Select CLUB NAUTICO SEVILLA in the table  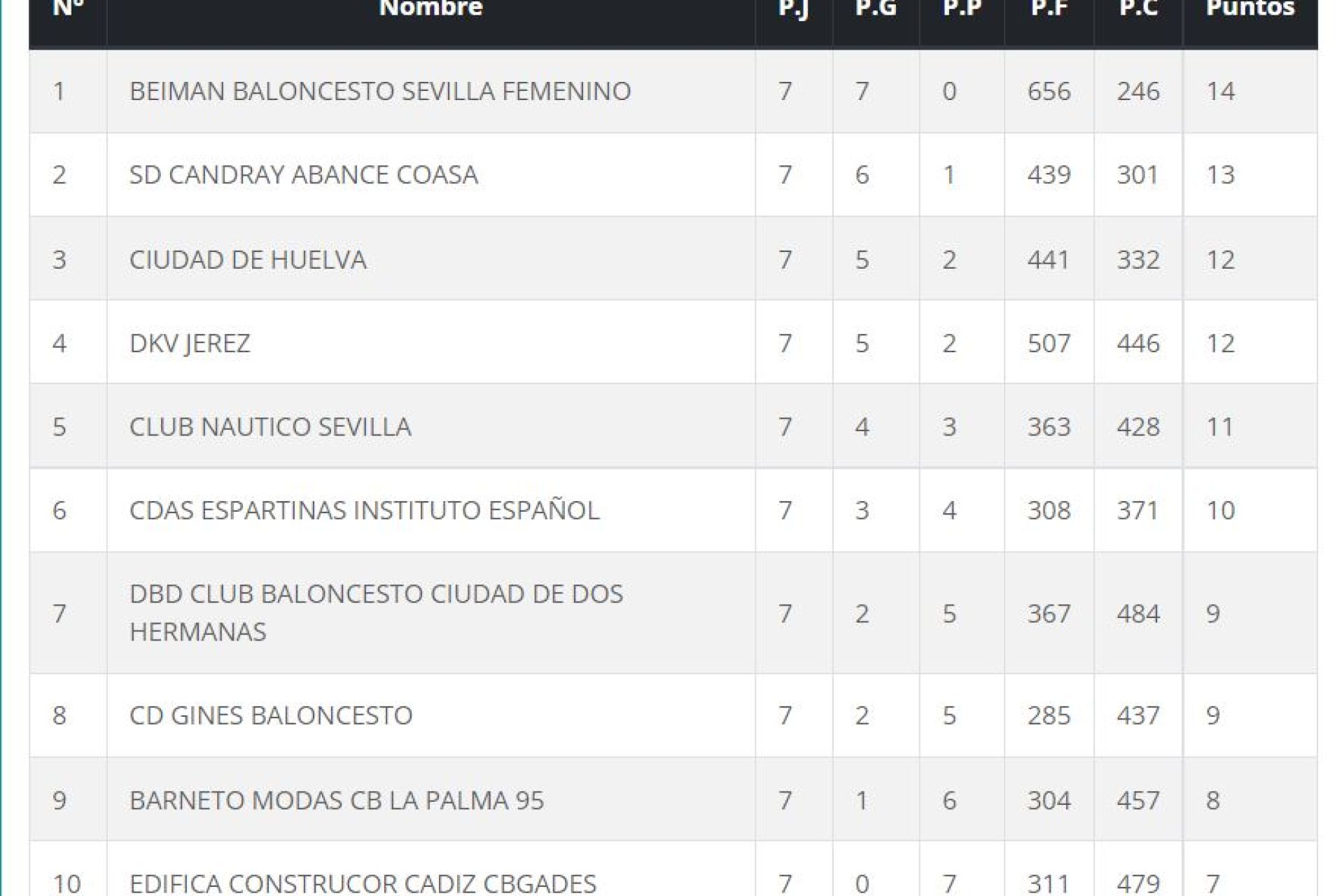tap(270, 426)
